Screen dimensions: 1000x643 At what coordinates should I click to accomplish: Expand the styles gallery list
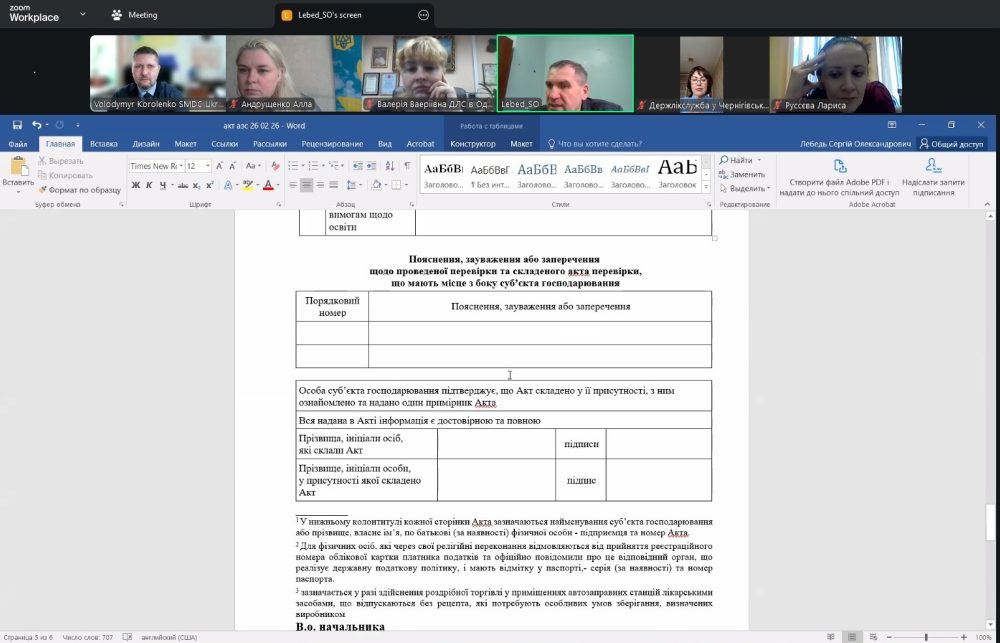pos(707,188)
